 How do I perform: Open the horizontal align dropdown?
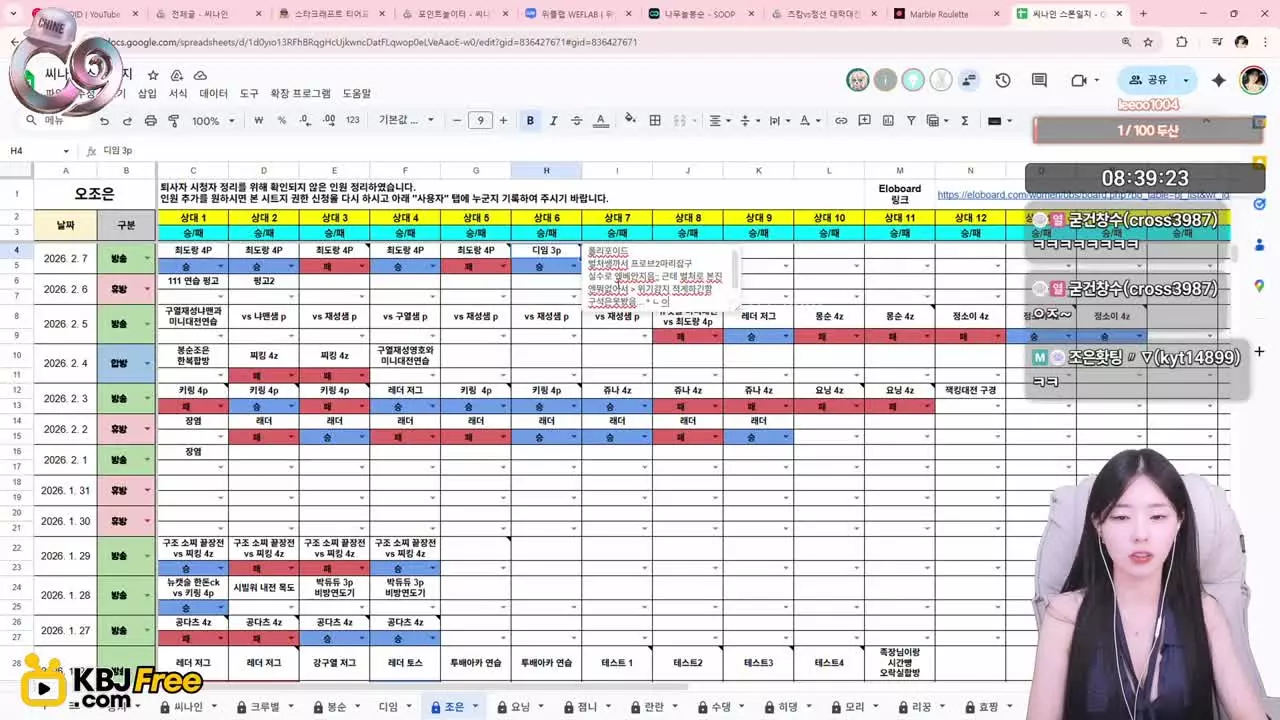coord(719,121)
